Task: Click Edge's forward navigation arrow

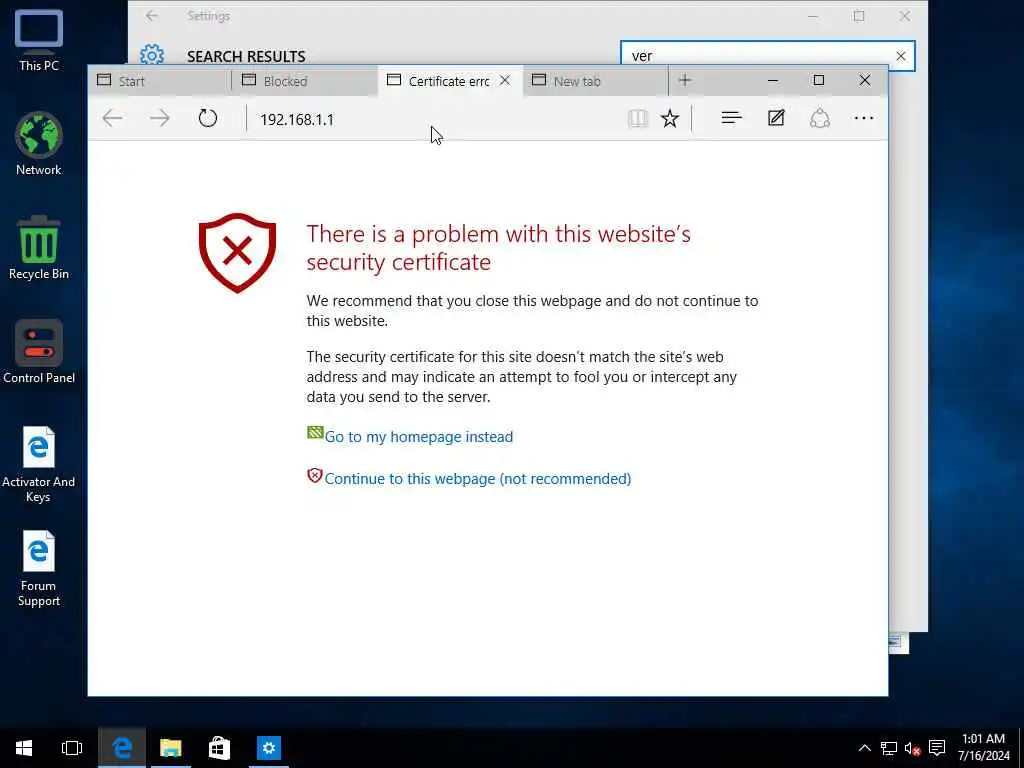Action: (x=159, y=118)
